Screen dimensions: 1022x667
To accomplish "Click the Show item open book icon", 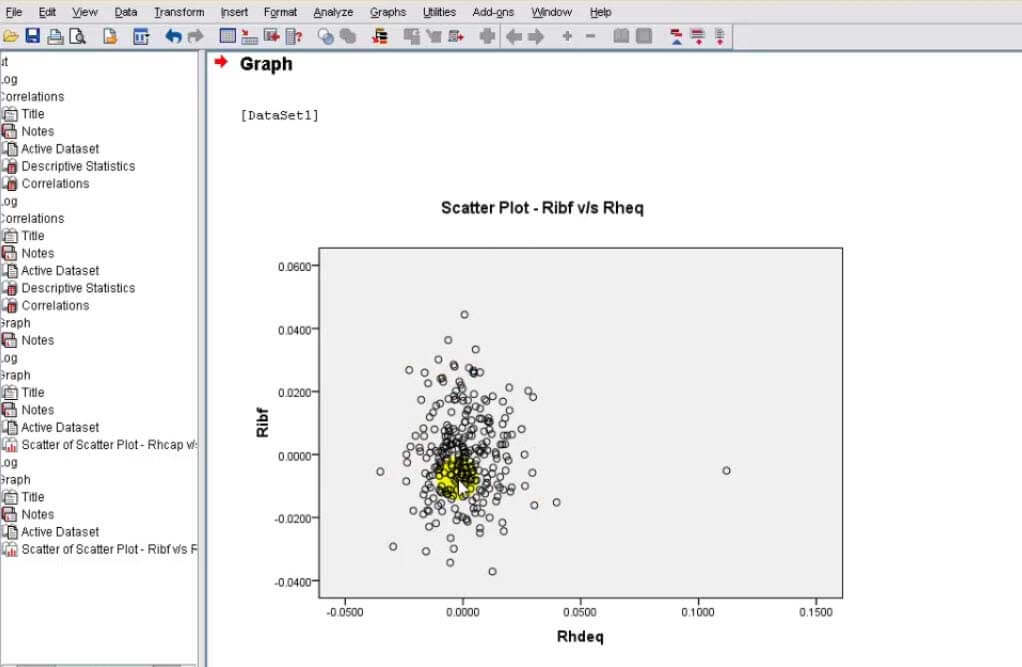I will pyautogui.click(x=621, y=37).
